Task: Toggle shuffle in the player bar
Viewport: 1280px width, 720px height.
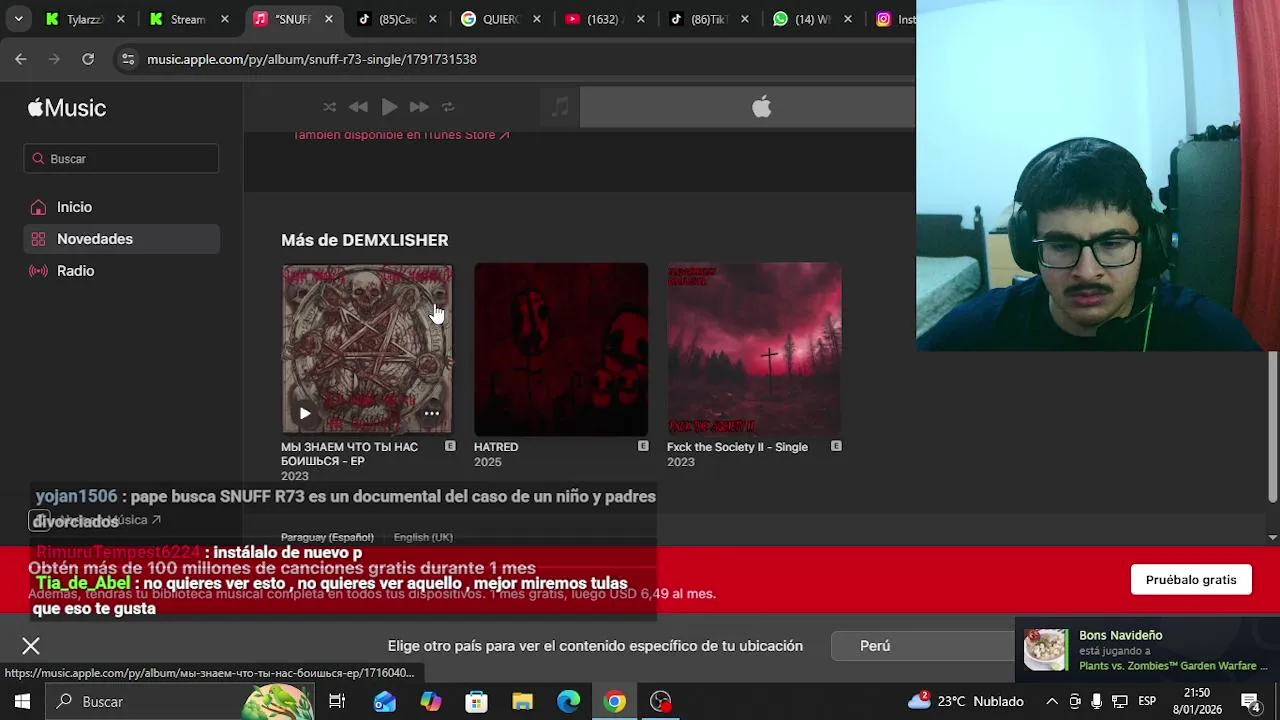Action: tap(329, 107)
